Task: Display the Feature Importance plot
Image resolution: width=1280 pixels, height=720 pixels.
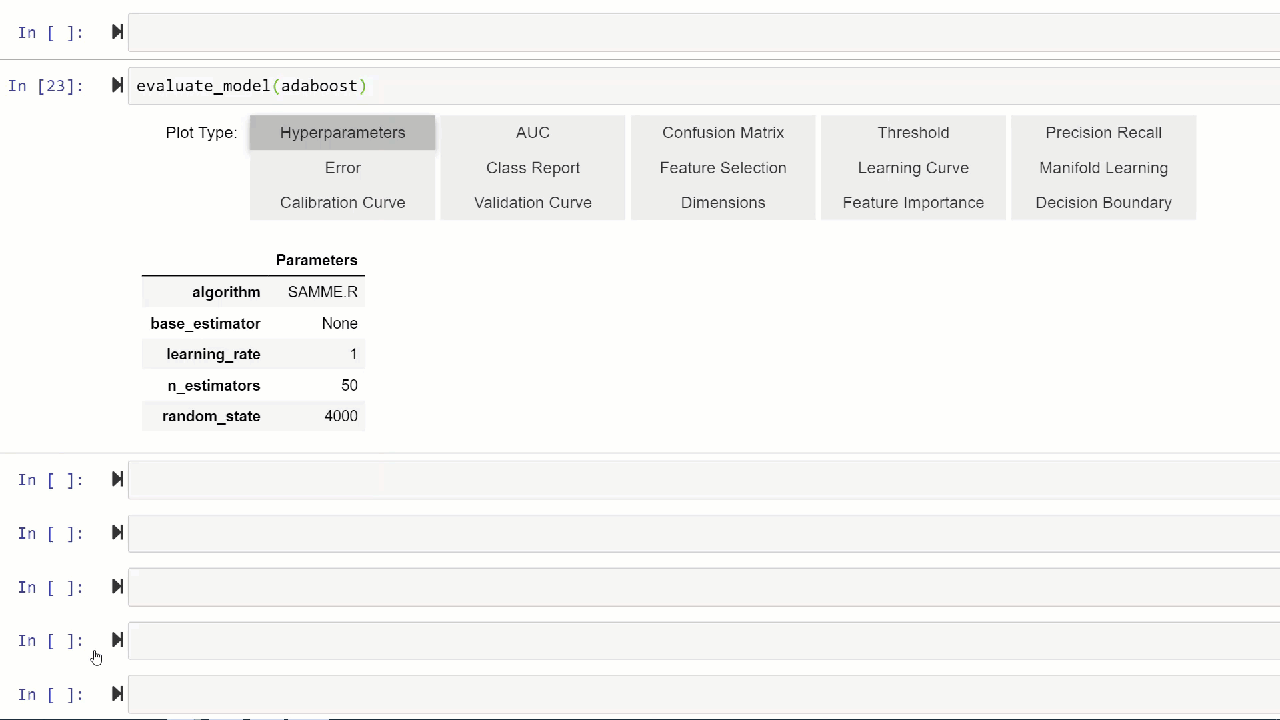Action: point(913,202)
